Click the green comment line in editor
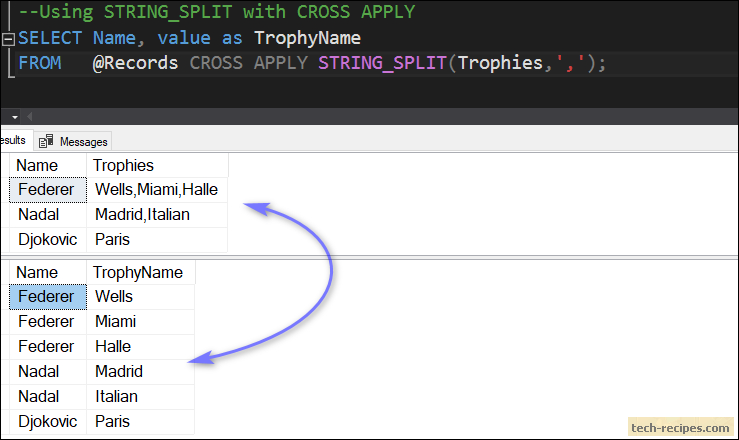Viewport: 739px width, 440px height. click(217, 12)
